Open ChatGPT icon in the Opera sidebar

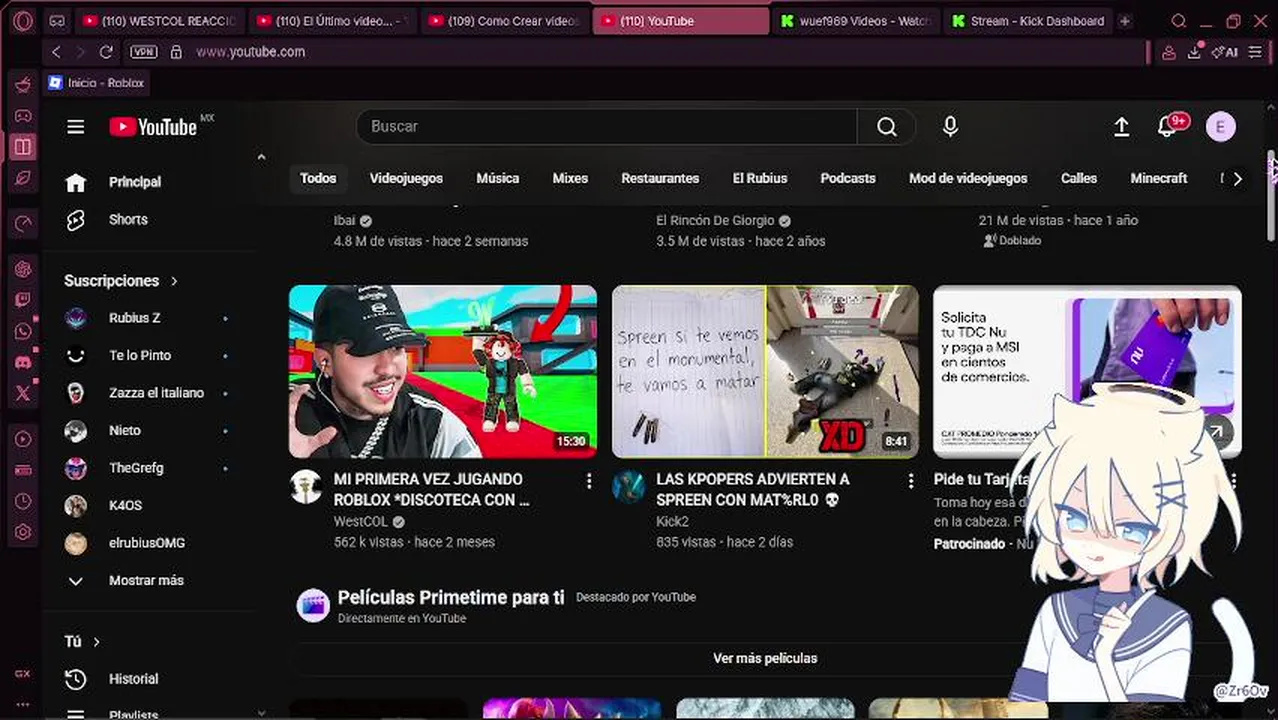click(x=22, y=269)
